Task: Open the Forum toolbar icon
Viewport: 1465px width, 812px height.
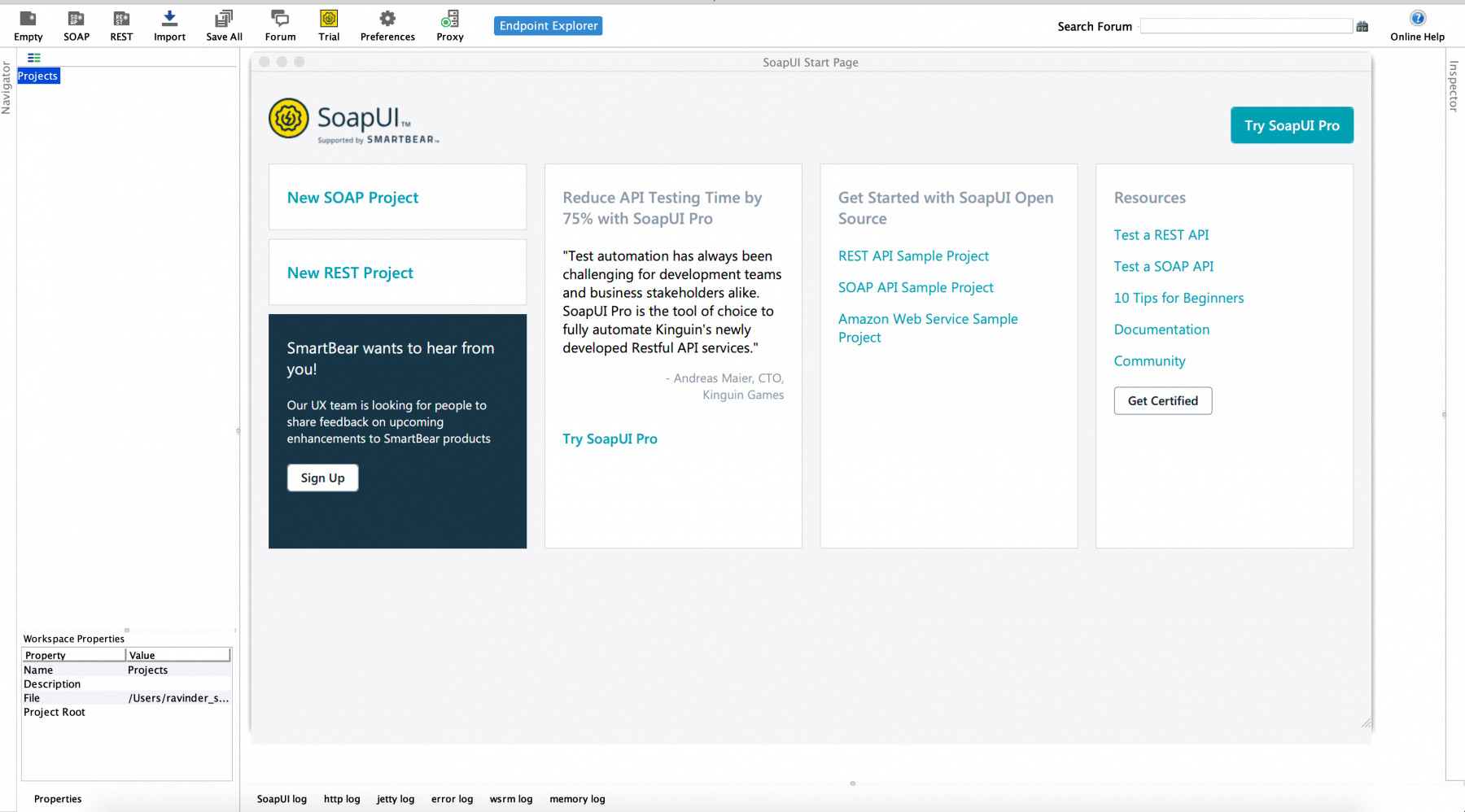Action: coord(280,26)
